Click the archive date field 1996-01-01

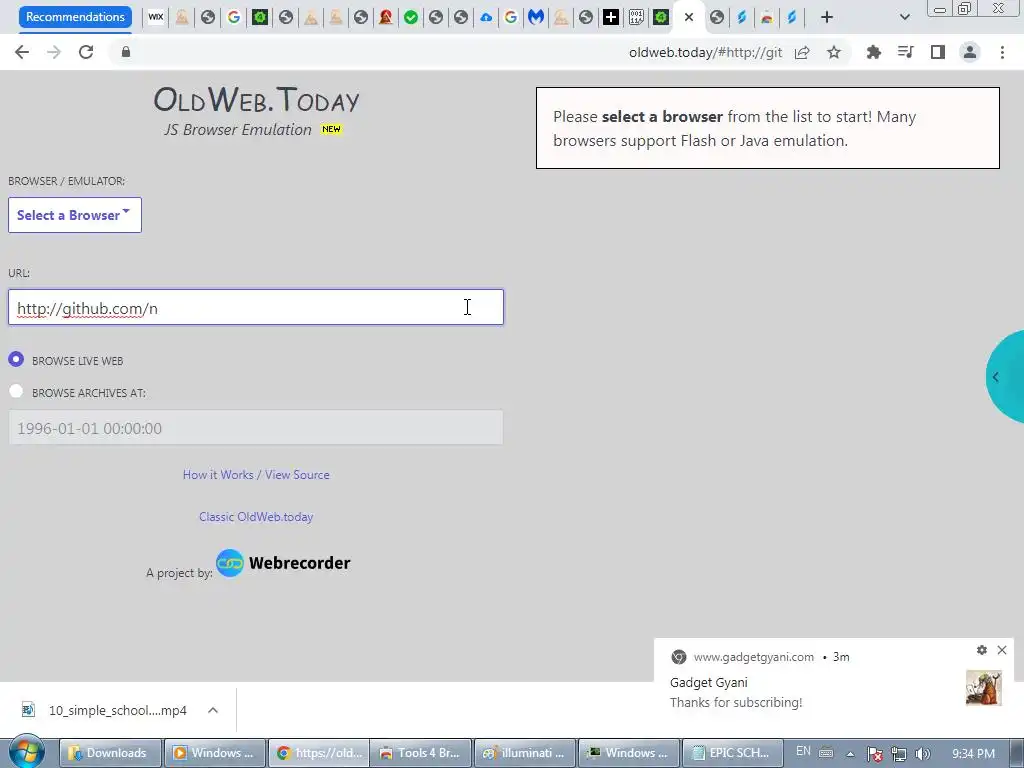(256, 428)
